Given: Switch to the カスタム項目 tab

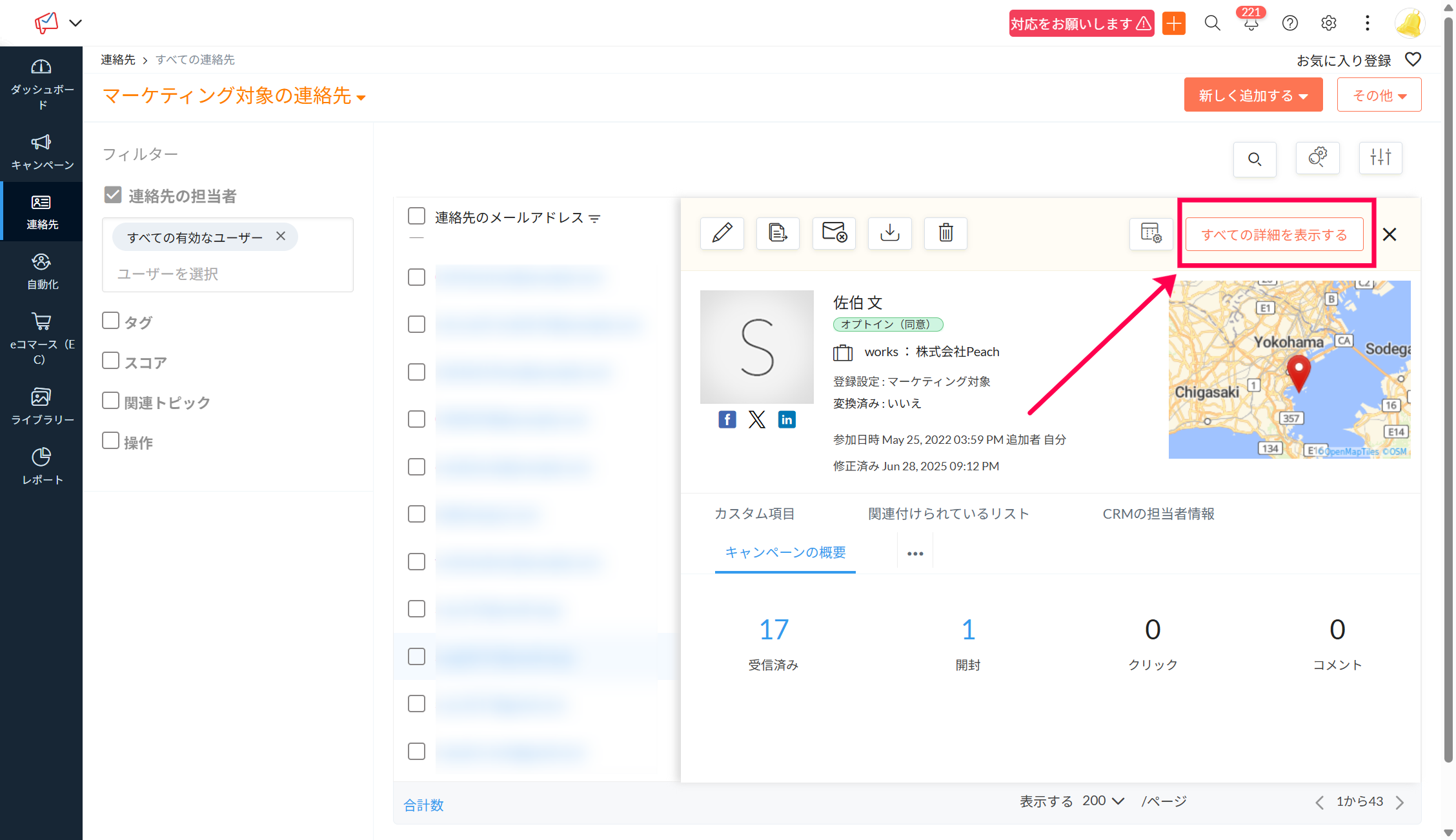Looking at the screenshot, I should click(x=754, y=514).
